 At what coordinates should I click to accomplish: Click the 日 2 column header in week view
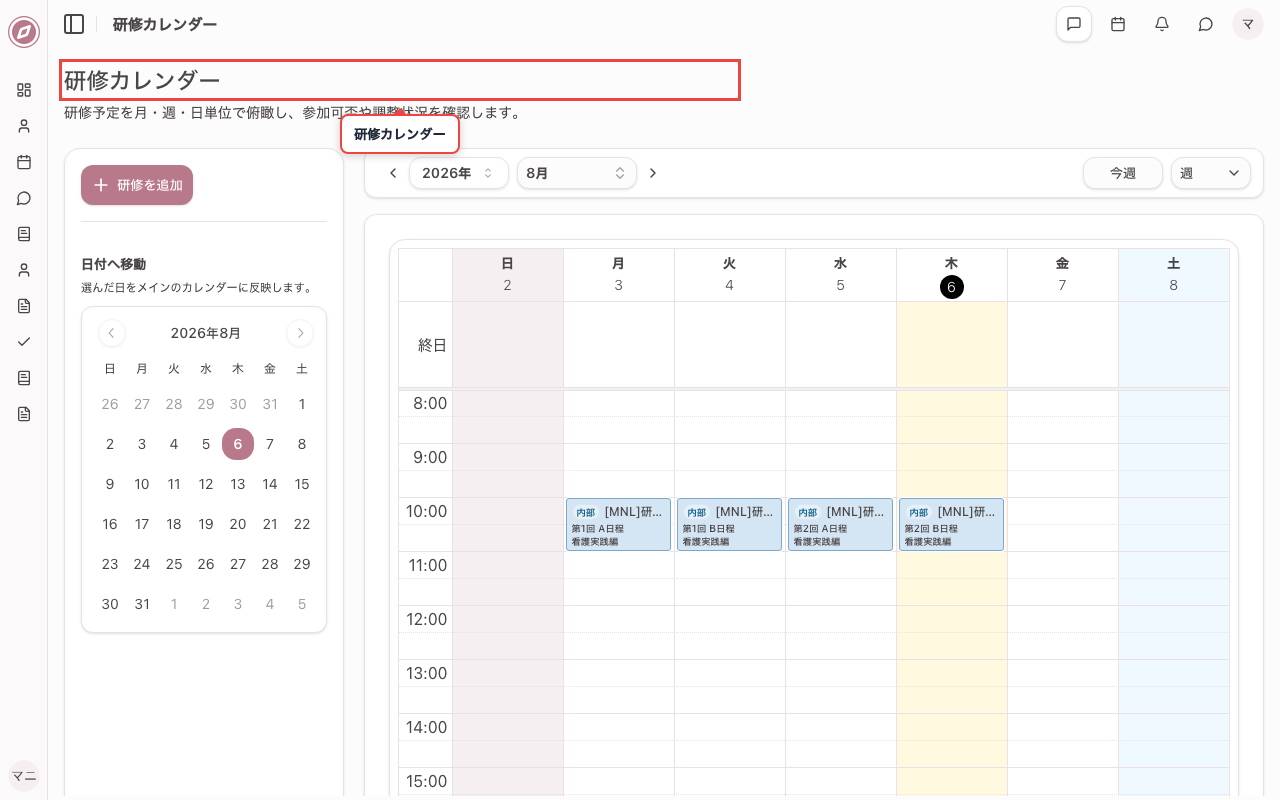508,275
